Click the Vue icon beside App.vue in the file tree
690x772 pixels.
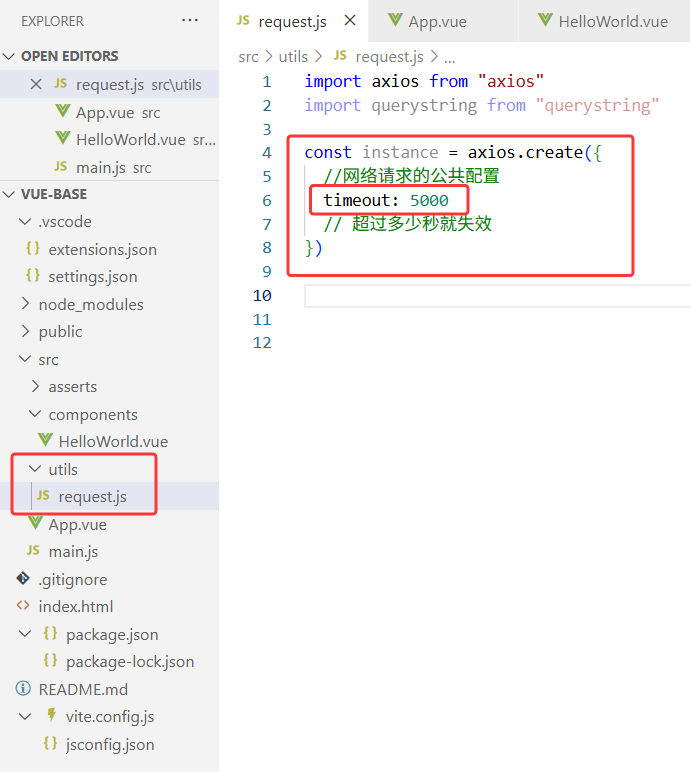click(35, 522)
